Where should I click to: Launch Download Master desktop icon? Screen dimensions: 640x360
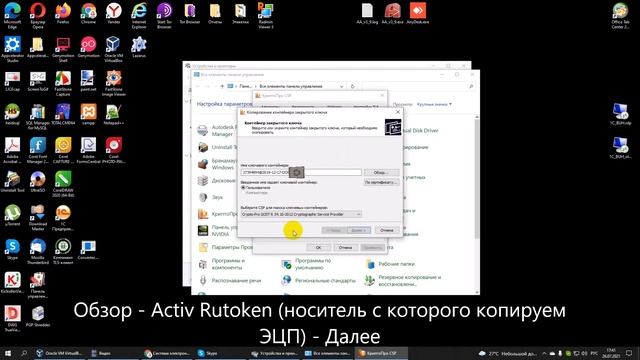[x=38, y=218]
